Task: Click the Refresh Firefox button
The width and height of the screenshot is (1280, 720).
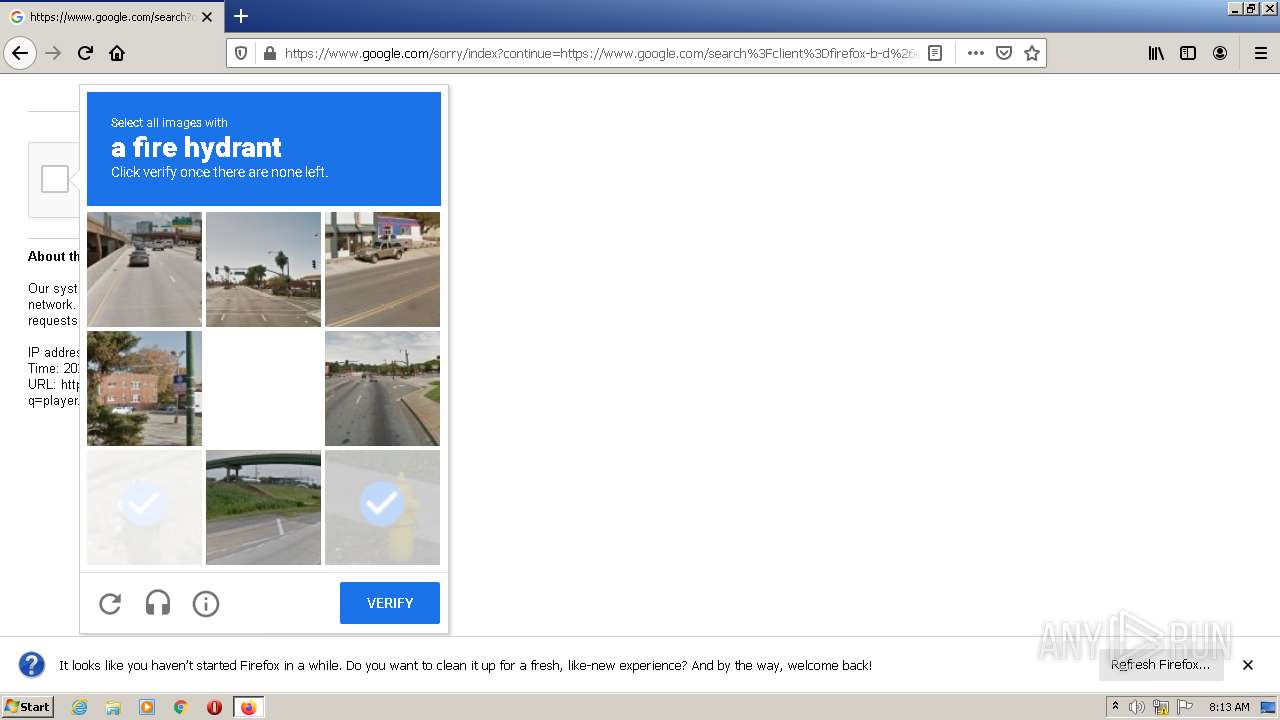Action: (x=1160, y=665)
